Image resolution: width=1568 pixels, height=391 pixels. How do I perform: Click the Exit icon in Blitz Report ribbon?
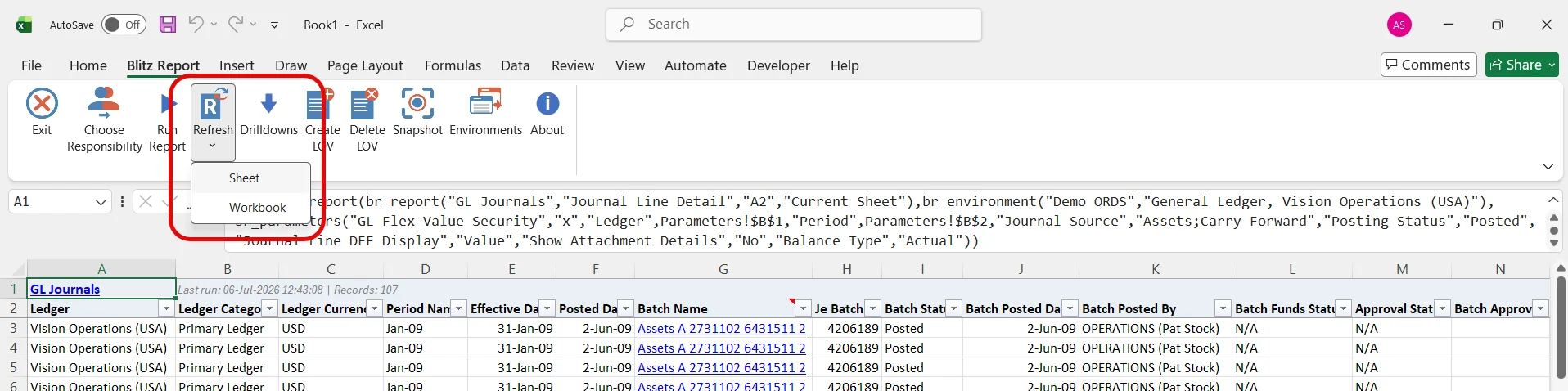(x=42, y=104)
